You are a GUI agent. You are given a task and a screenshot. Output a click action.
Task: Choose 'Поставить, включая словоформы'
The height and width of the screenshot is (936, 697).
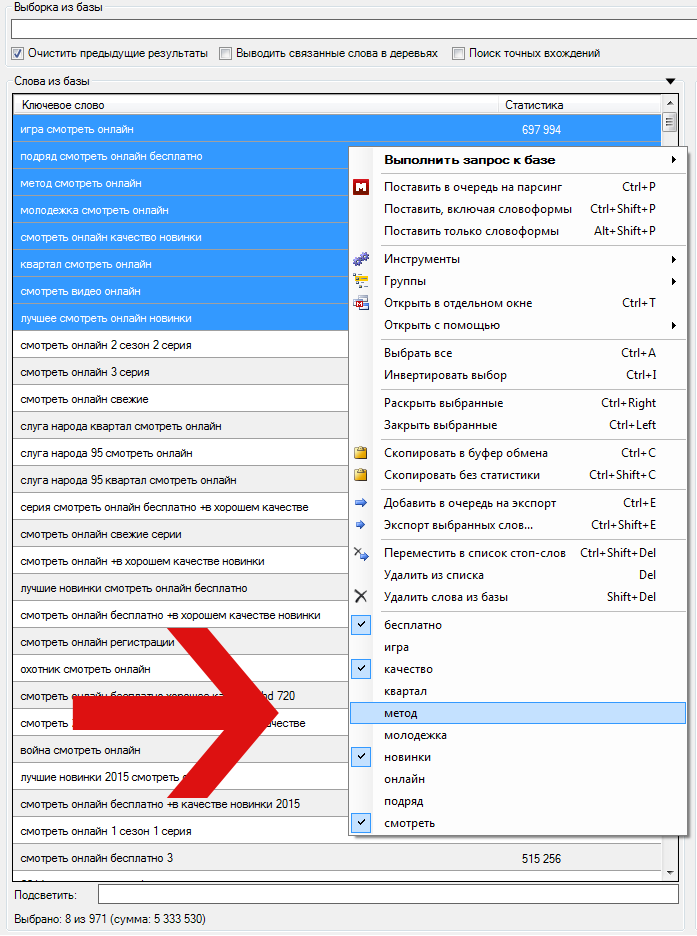tap(517, 209)
